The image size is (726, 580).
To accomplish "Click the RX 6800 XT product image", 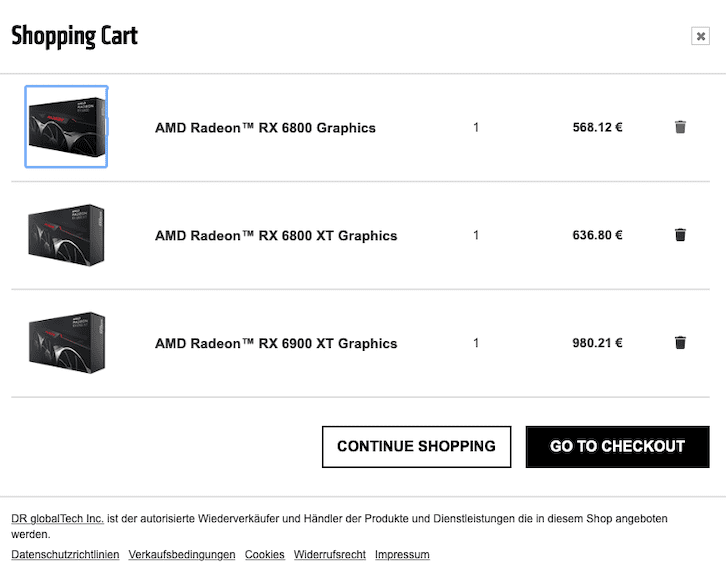I will pos(66,235).
